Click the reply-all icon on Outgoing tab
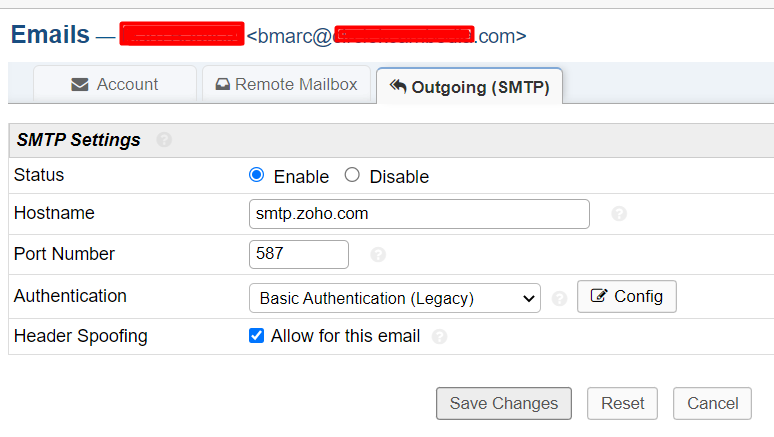Viewport: 774px width, 437px height. (398, 87)
